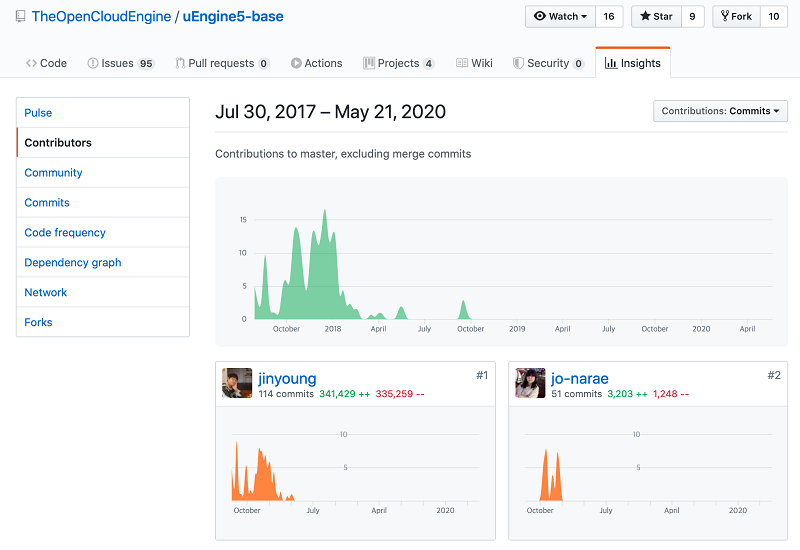Click jo-narae's deletions count 1,248 --
The height and width of the screenshot is (550, 800).
tap(670, 394)
